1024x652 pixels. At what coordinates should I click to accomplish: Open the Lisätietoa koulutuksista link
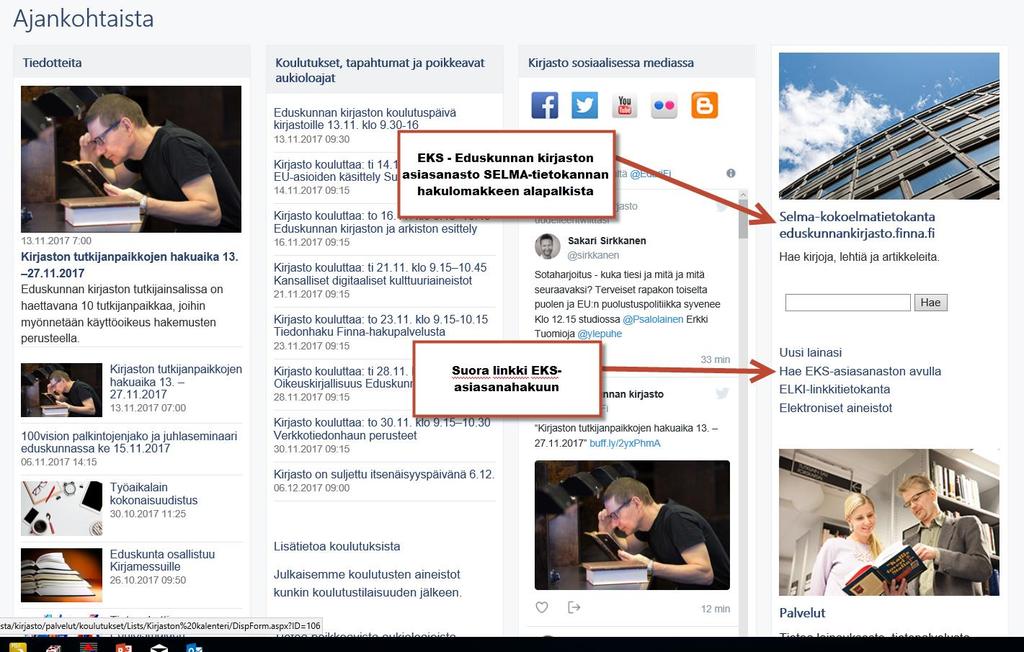click(x=337, y=546)
